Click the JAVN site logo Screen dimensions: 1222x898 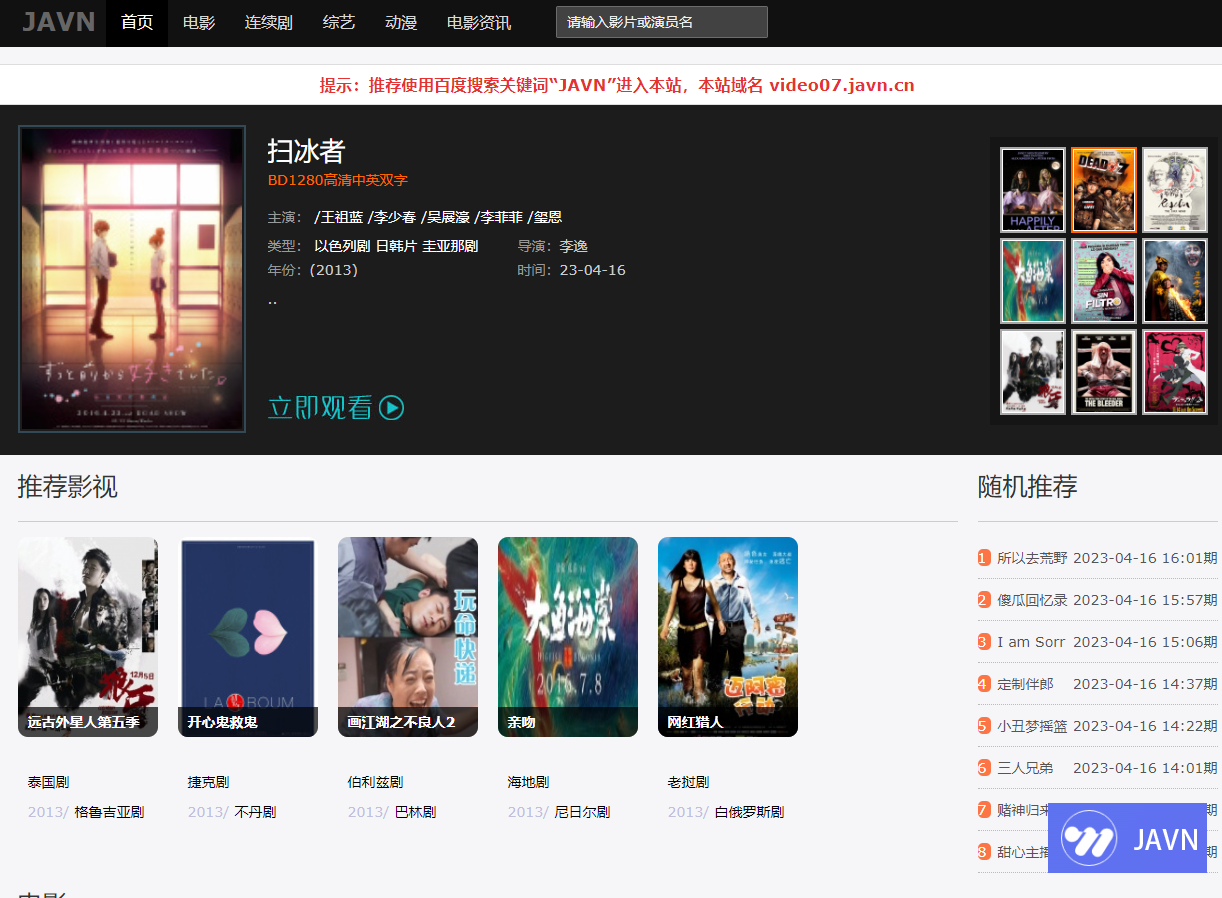59,22
